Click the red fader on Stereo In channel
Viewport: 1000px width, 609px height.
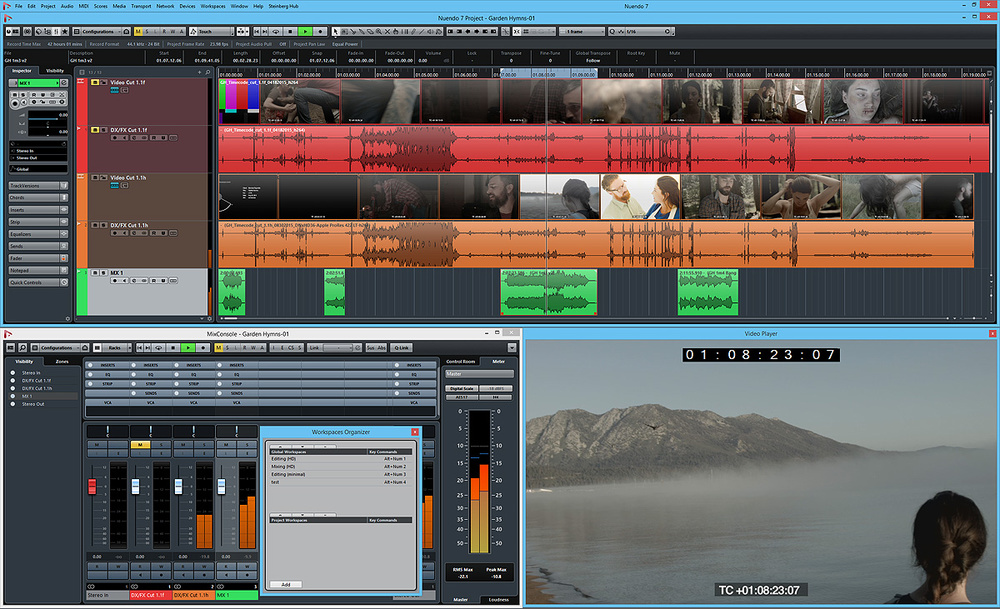(93, 486)
